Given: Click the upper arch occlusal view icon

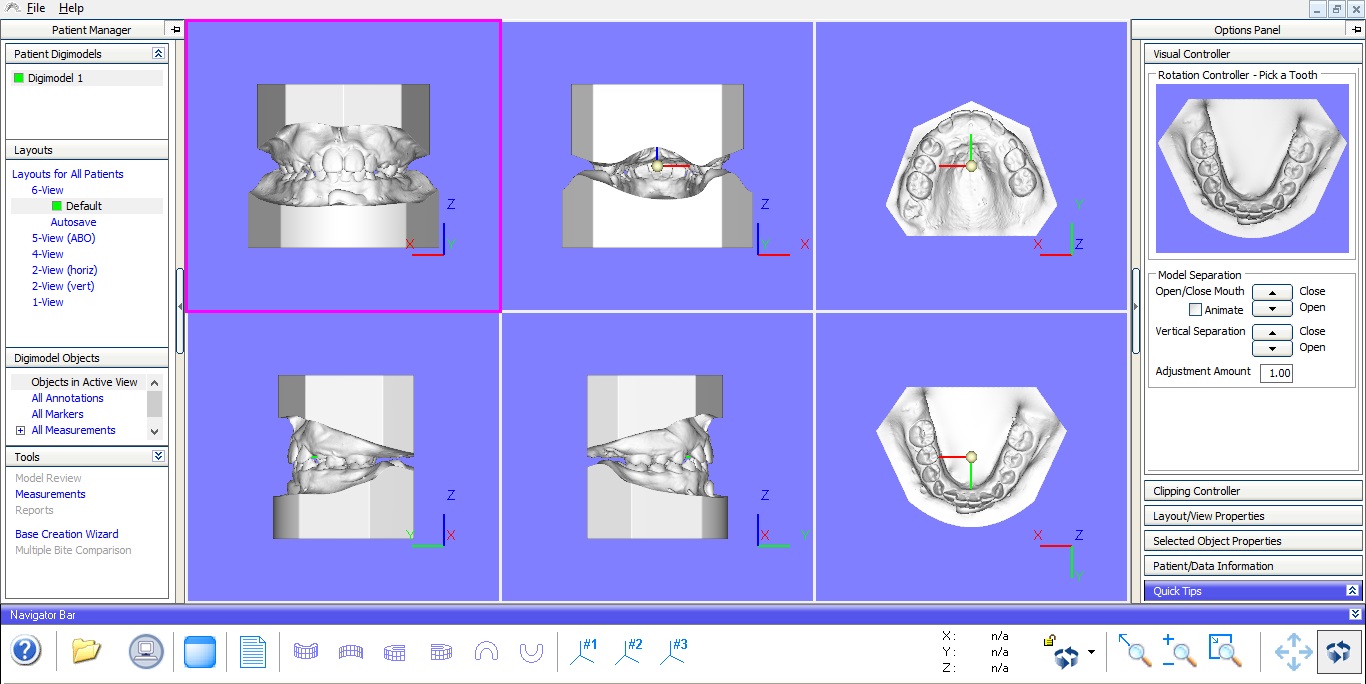Looking at the screenshot, I should click(x=487, y=652).
